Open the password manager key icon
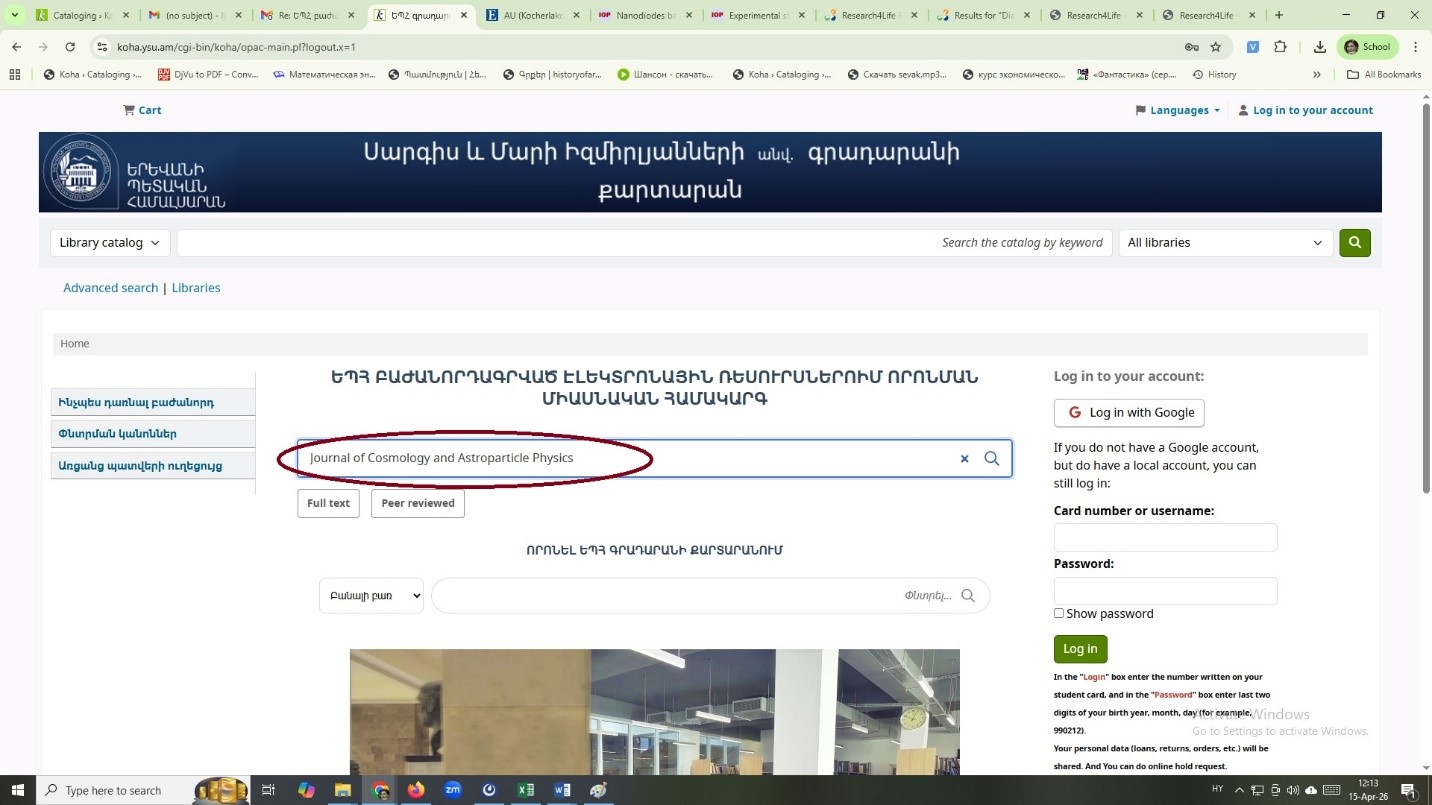This screenshot has height=805, width=1432. tap(1191, 47)
